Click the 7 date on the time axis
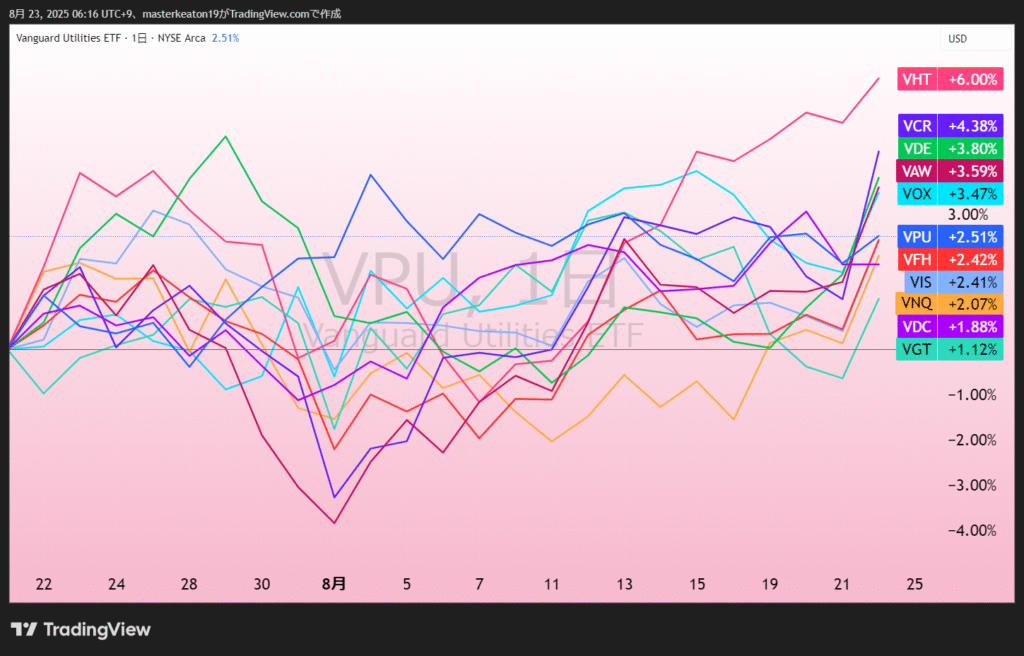 point(479,583)
